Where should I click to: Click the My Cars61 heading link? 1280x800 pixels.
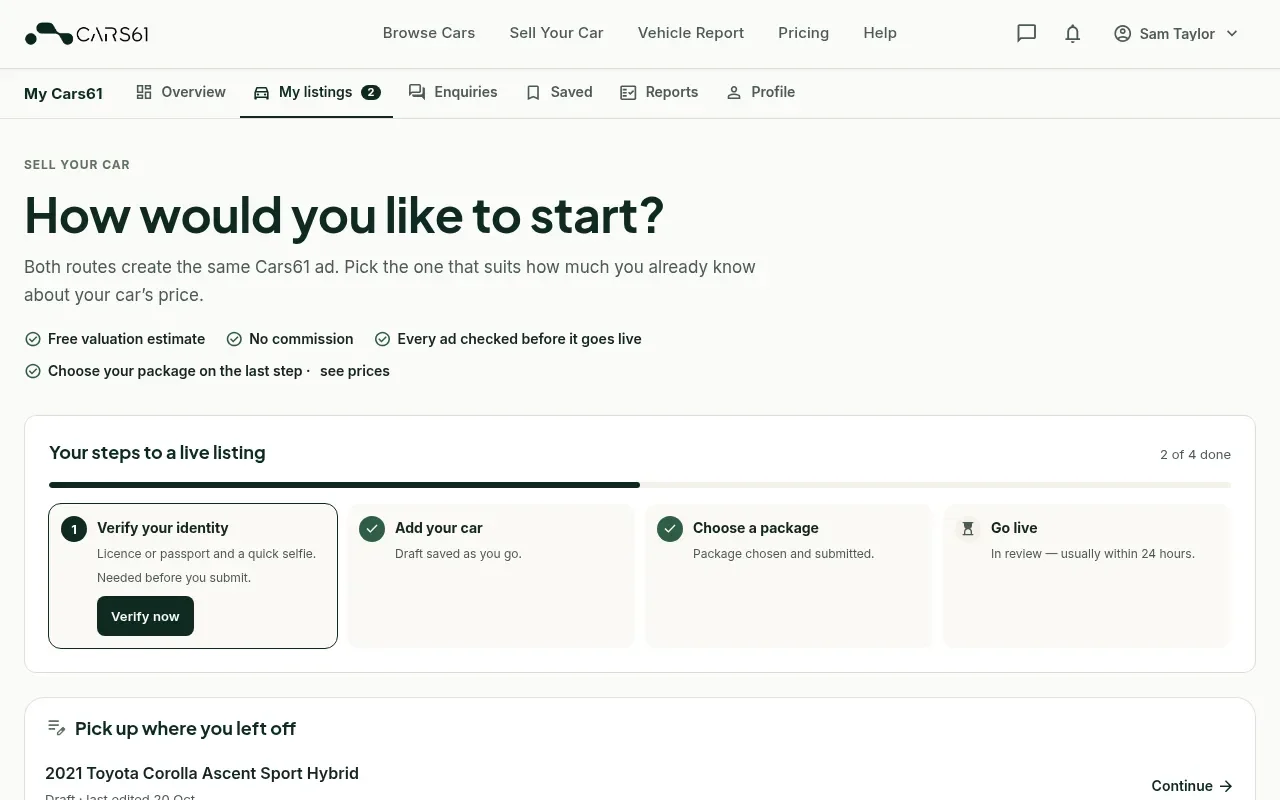click(x=63, y=93)
